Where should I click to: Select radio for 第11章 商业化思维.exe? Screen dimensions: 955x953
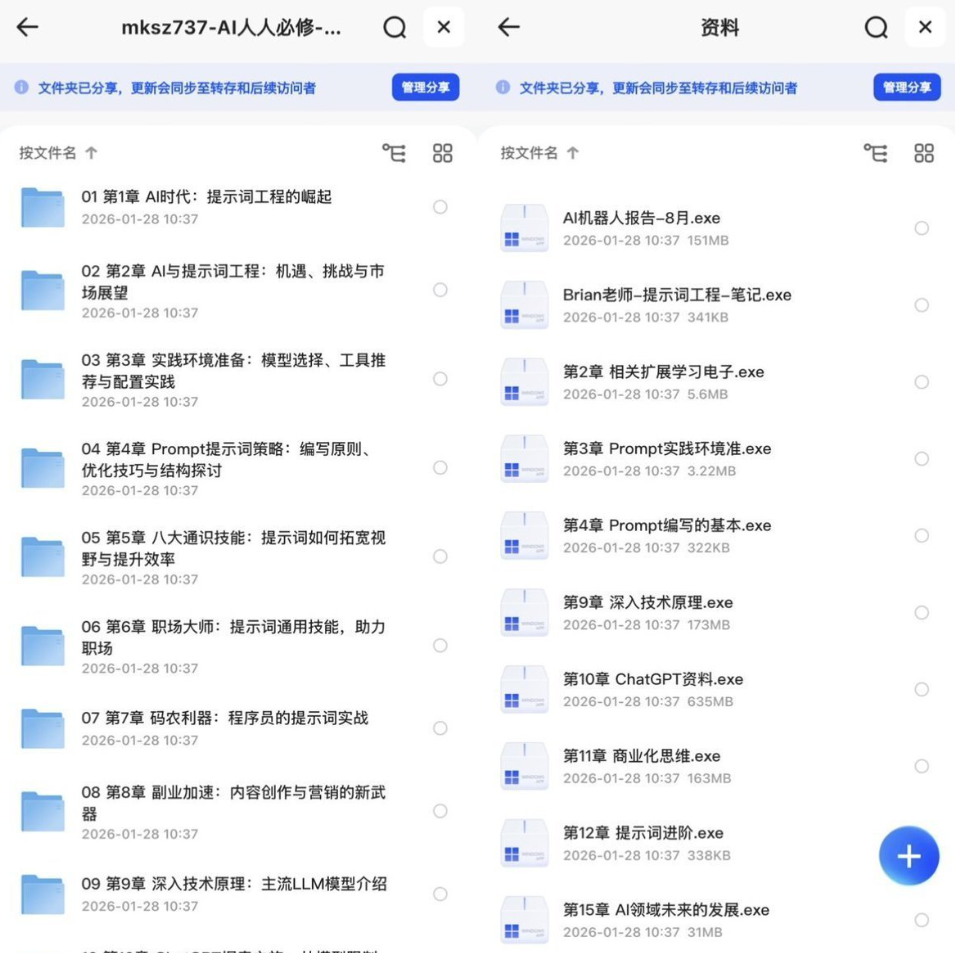coord(922,766)
